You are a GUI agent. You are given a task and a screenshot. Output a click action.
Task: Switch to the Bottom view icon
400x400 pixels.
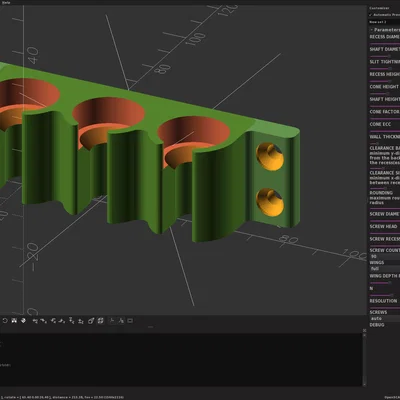(53, 321)
